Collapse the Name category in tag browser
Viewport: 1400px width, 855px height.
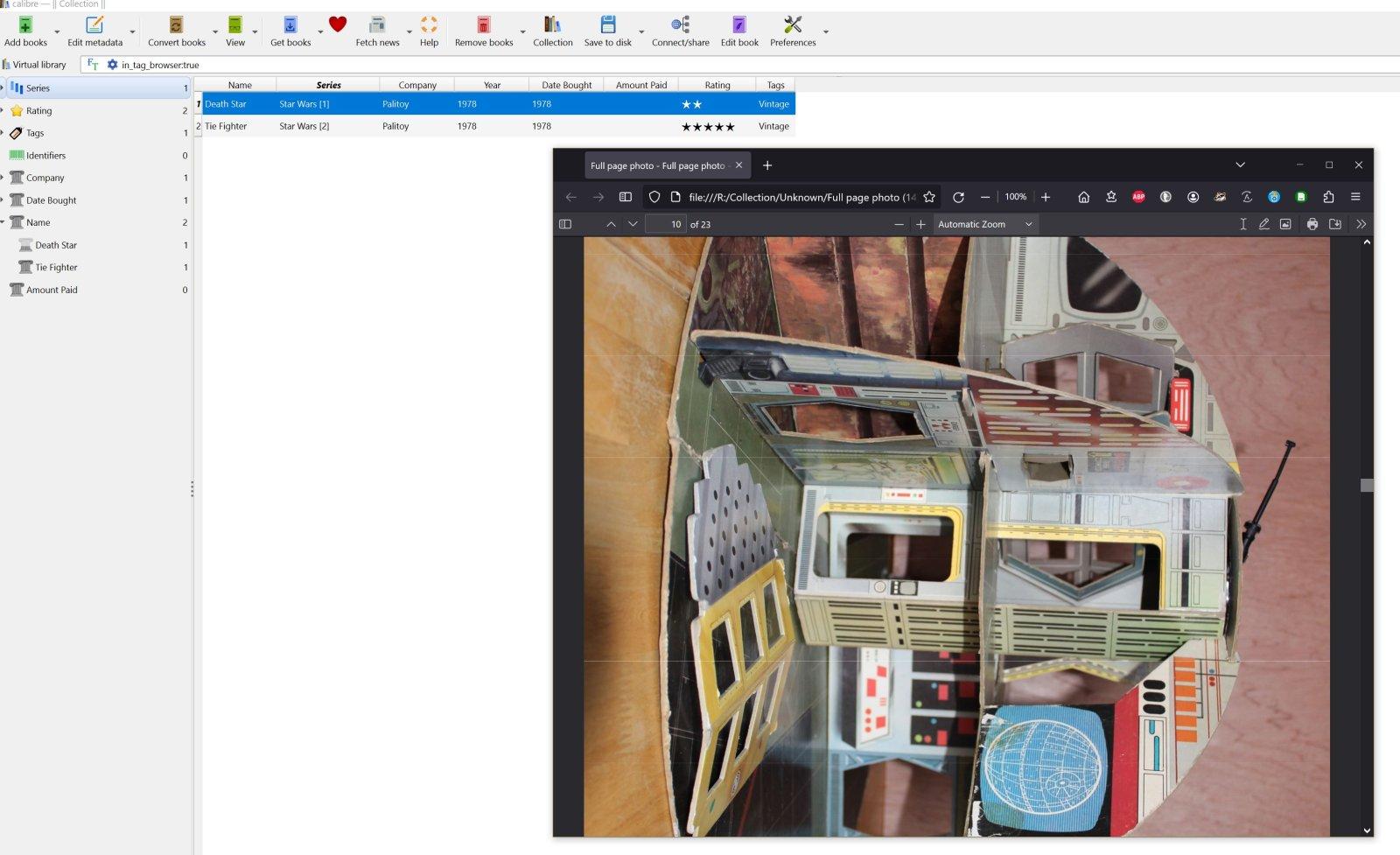point(3,222)
